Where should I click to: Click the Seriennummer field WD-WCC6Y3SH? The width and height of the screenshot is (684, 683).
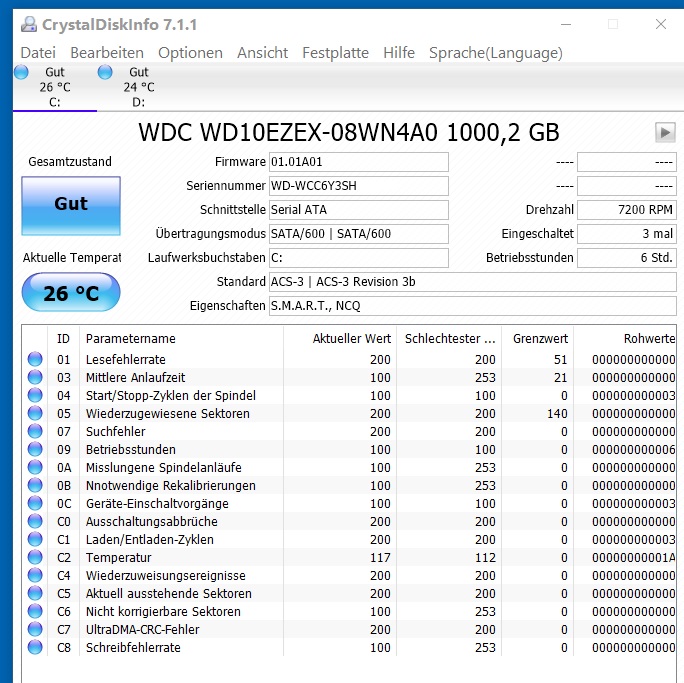[x=359, y=186]
